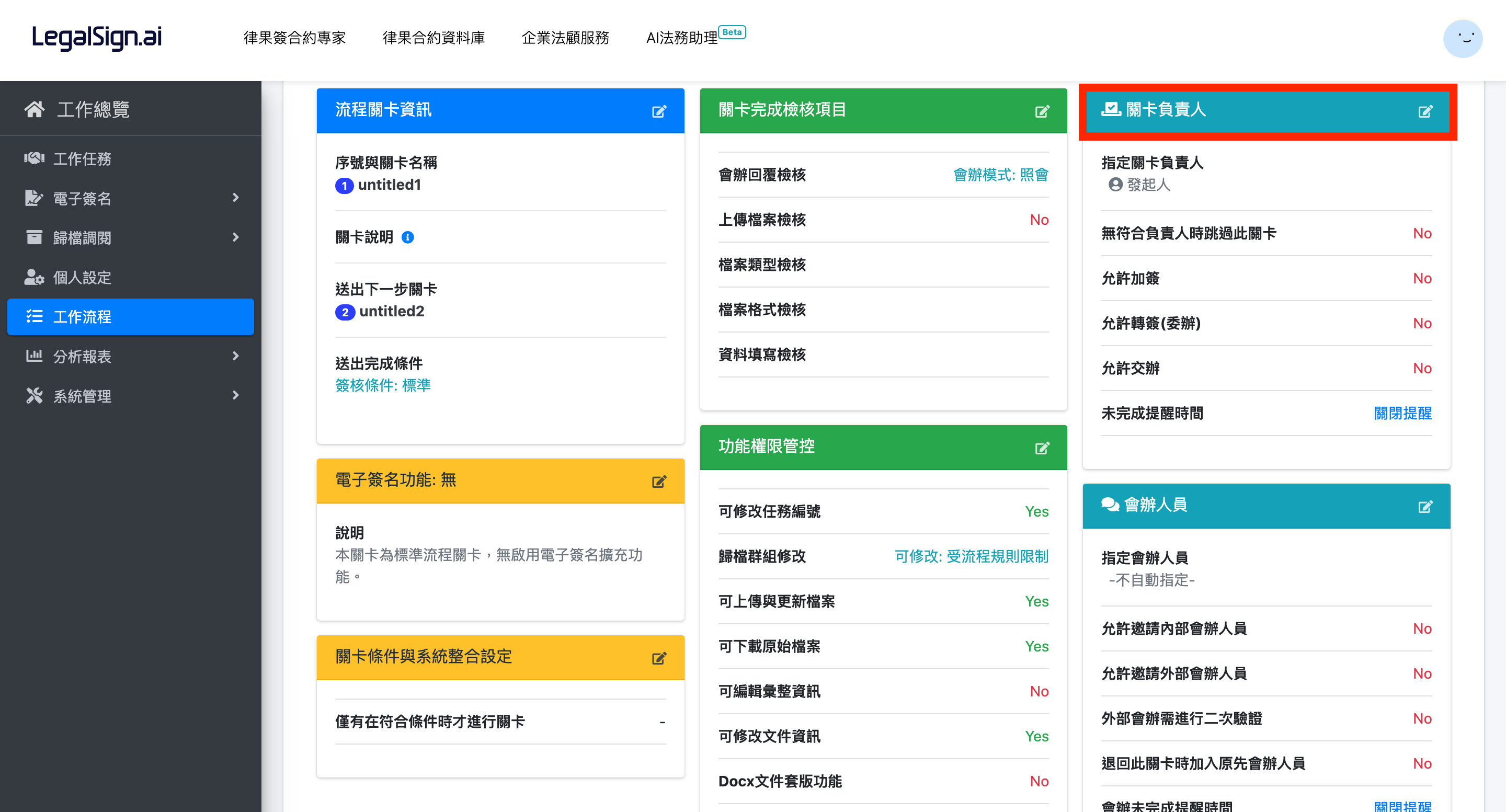The image size is (1506, 812).
Task: Click the -不自動指定- value
Action: pos(1151,580)
